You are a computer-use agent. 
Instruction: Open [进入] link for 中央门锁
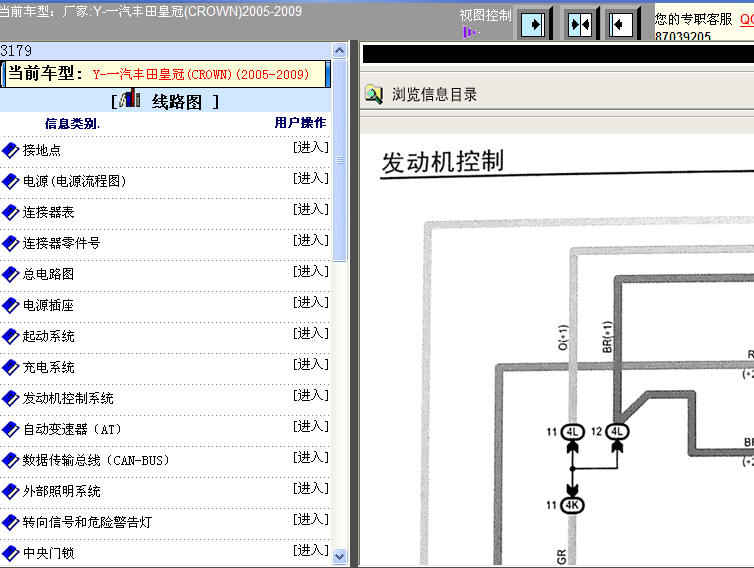pos(311,551)
